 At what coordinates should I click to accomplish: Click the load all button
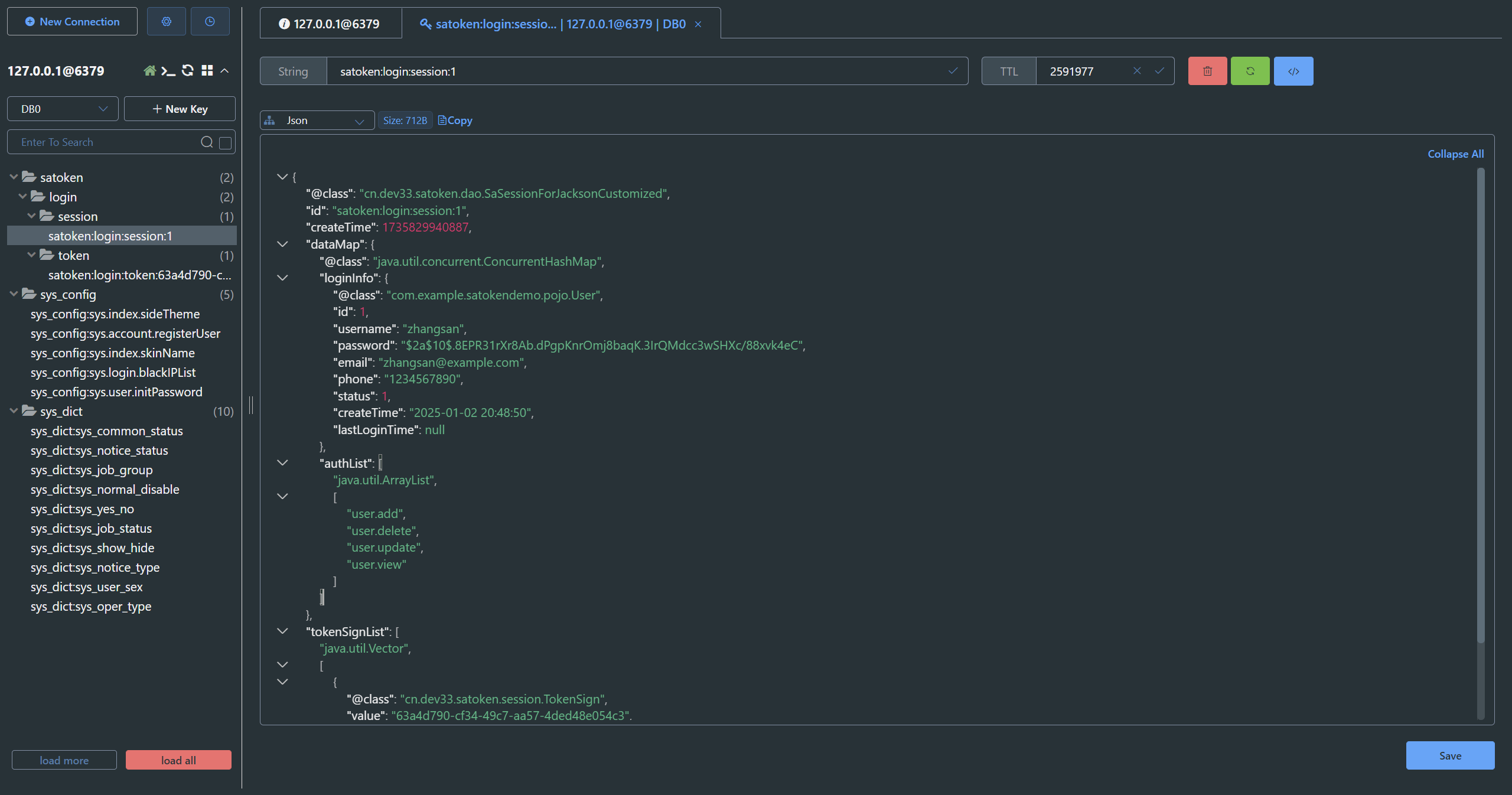178,760
